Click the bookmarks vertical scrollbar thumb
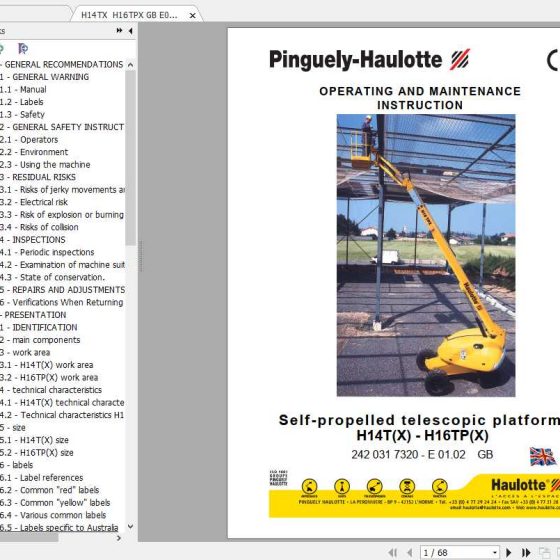Screen dimensions: 560x560 click(x=130, y=158)
